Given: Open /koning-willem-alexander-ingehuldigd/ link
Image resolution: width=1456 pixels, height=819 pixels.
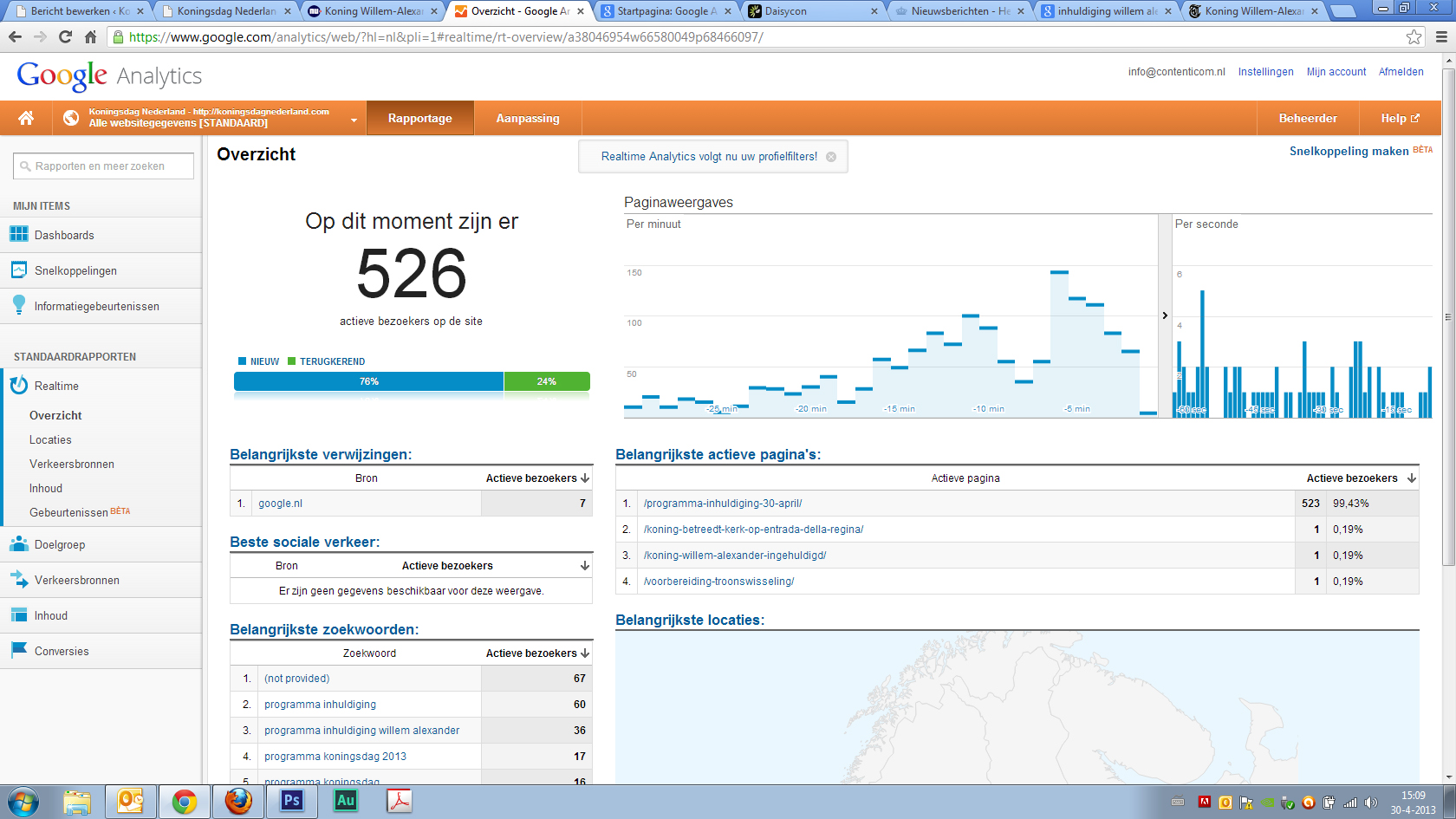Looking at the screenshot, I should point(735,556).
